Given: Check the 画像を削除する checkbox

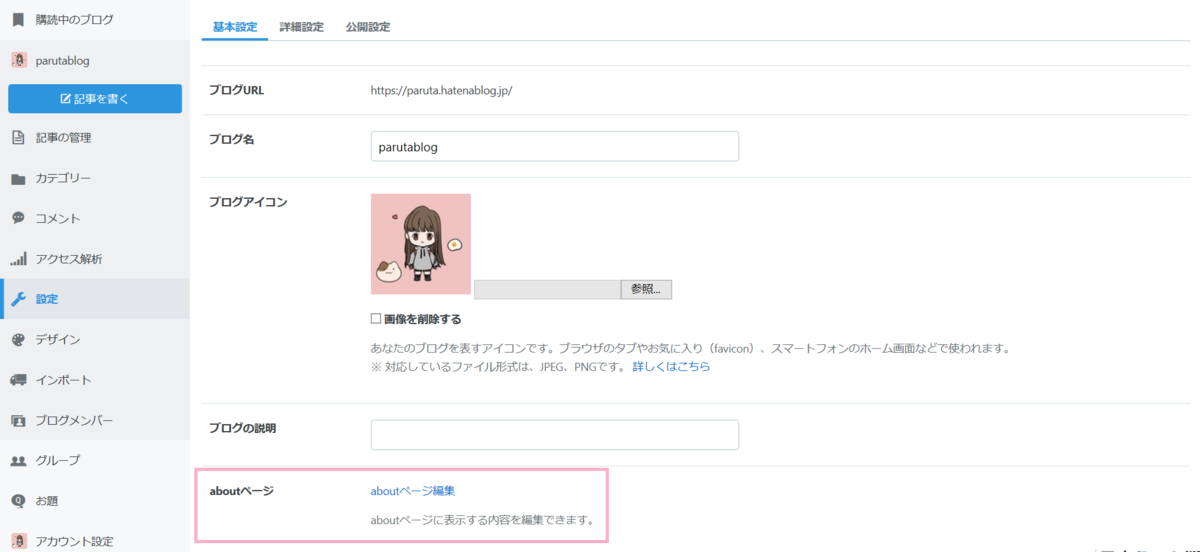Looking at the screenshot, I should click(x=376, y=319).
